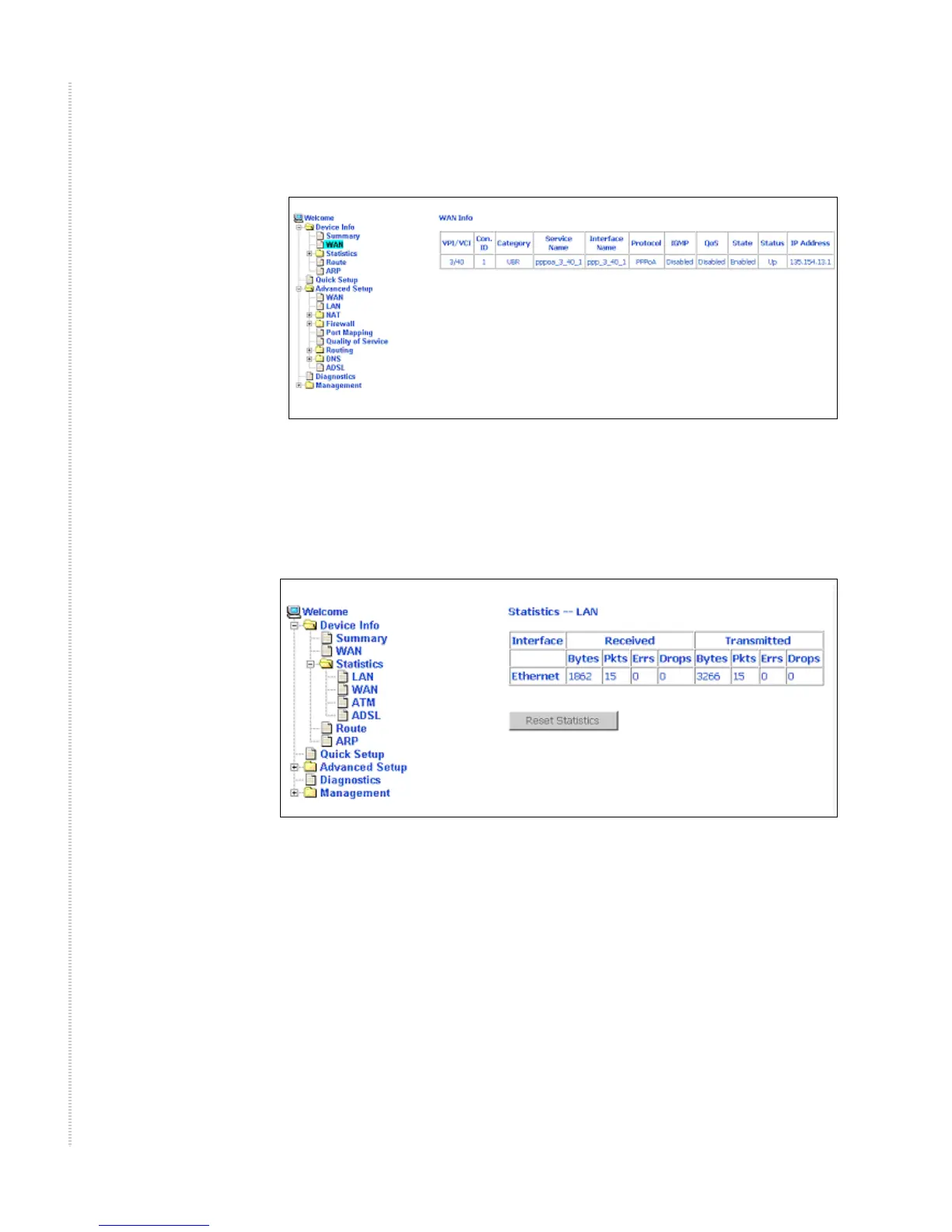This screenshot has width=952, height=1232.
Task: Click the 'Up' status cell
Action: pyautogui.click(x=772, y=262)
